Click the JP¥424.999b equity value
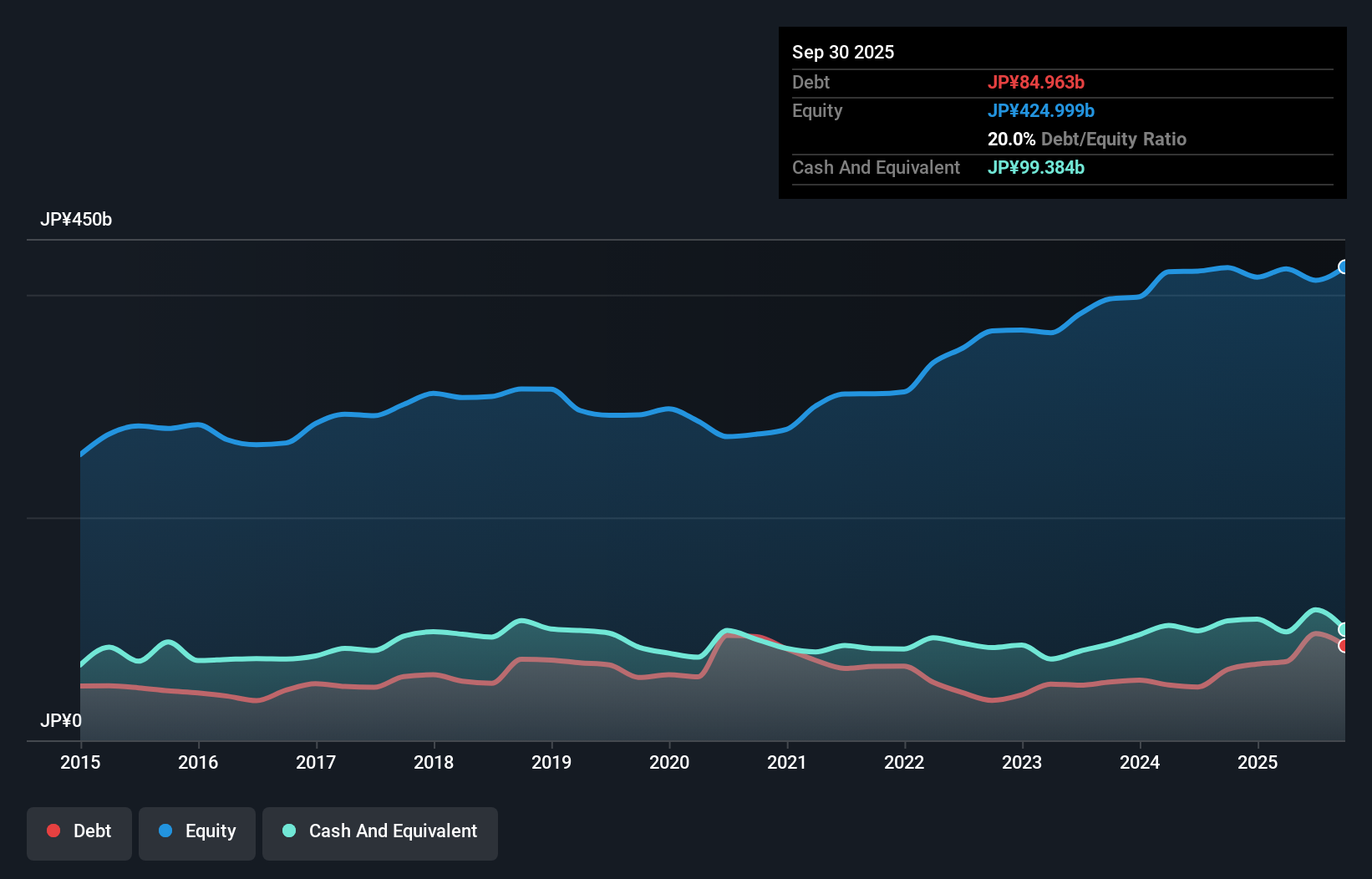 coord(1041,110)
